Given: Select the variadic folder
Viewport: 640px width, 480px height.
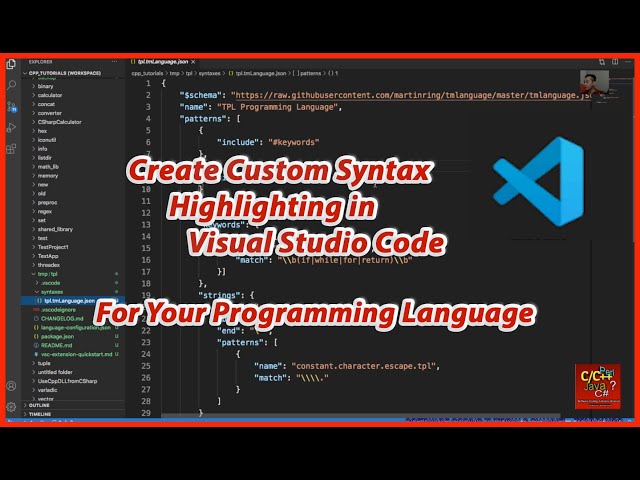Looking at the screenshot, I should 48,390.
